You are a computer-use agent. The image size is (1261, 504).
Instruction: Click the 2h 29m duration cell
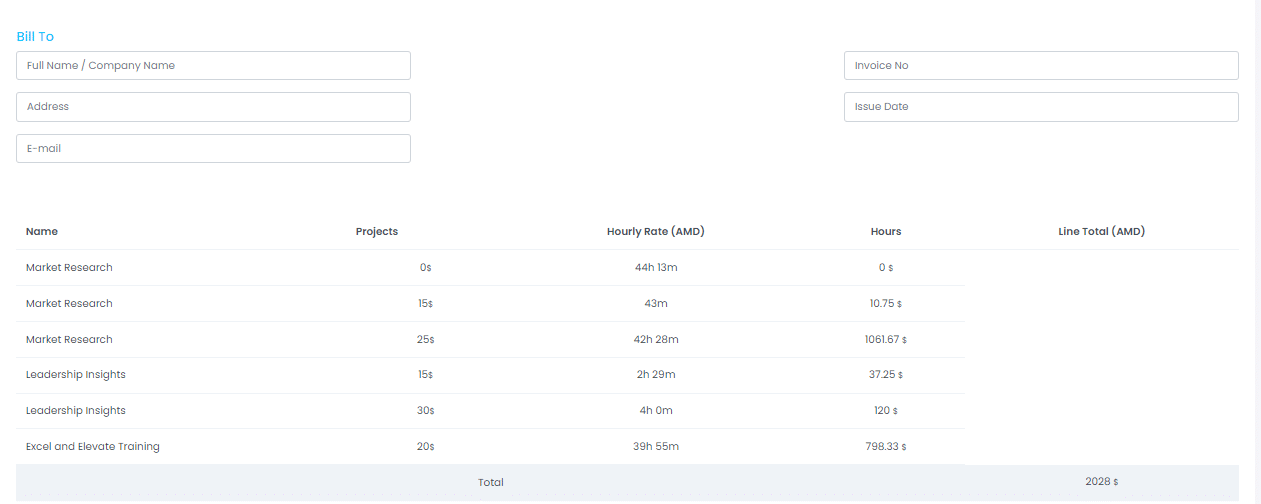click(656, 374)
